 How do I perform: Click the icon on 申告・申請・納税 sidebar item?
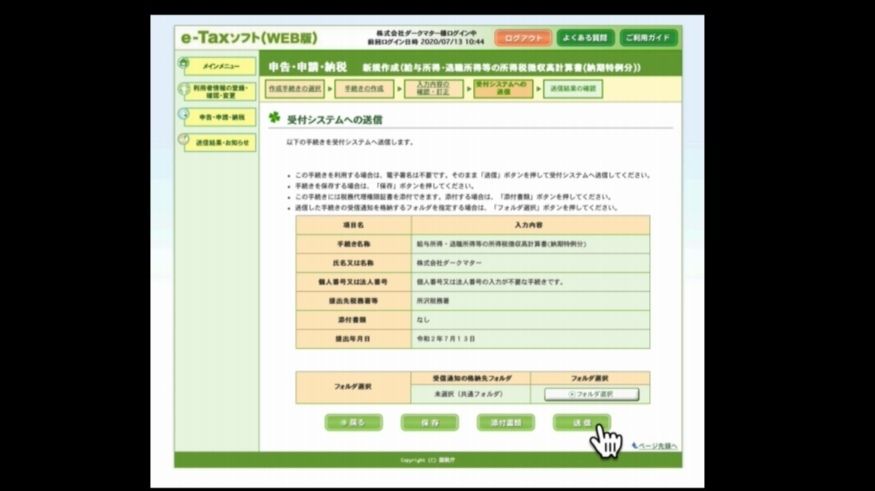pos(184,117)
